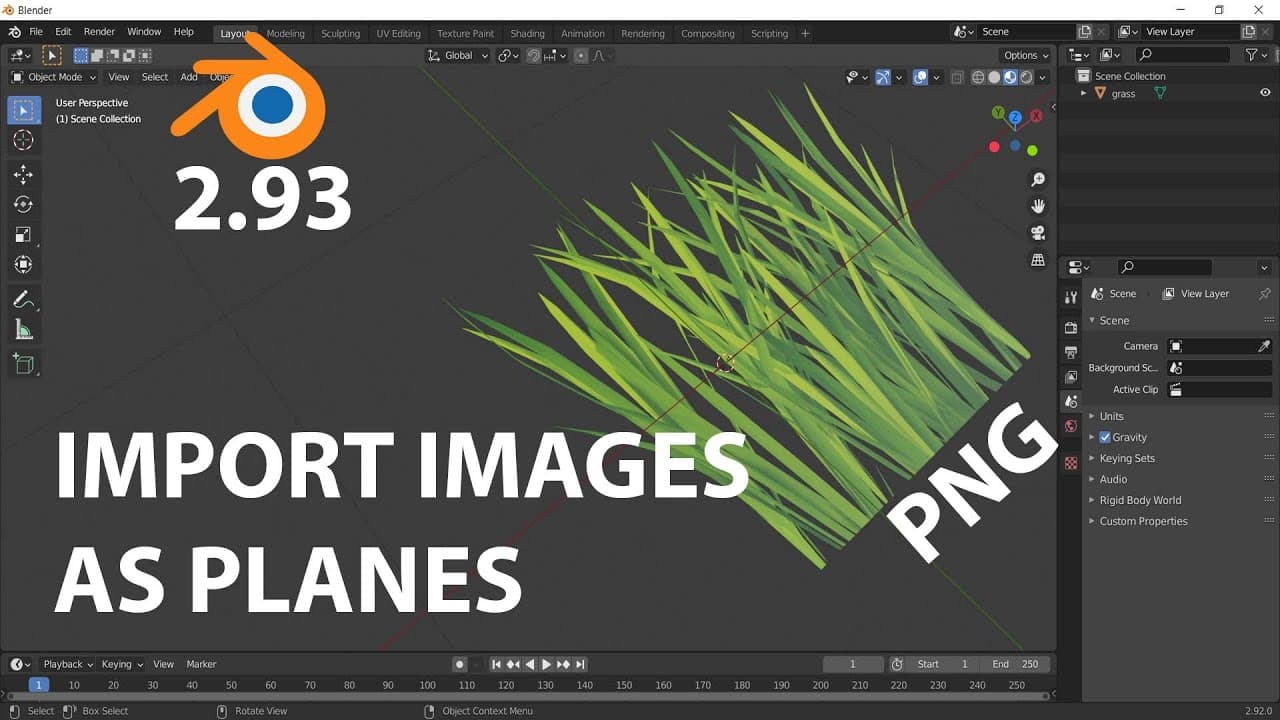Add a new workspace tab
Image resolution: width=1280 pixels, height=720 pixels.
click(805, 33)
